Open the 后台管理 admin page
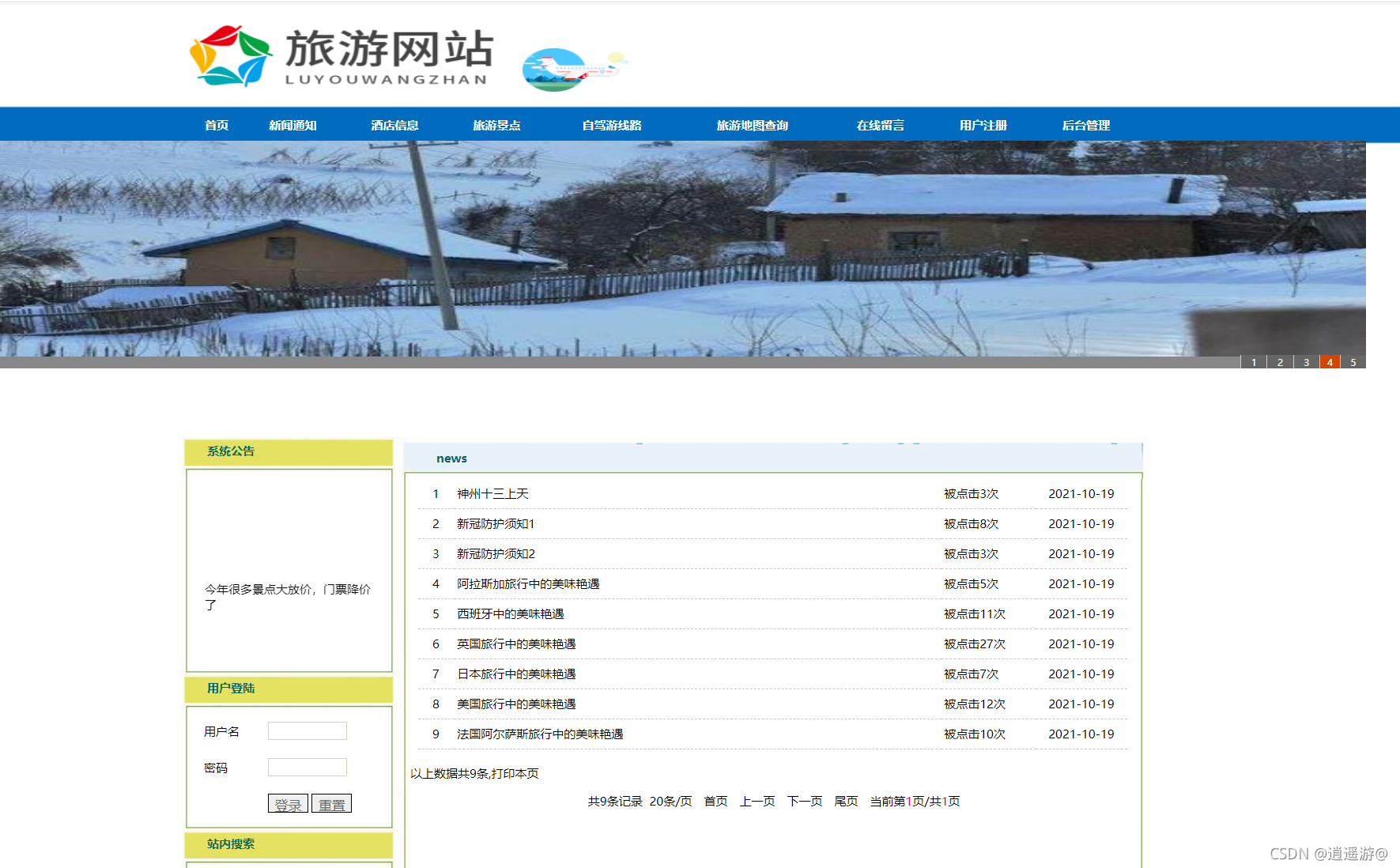1400x868 pixels. tap(1085, 125)
